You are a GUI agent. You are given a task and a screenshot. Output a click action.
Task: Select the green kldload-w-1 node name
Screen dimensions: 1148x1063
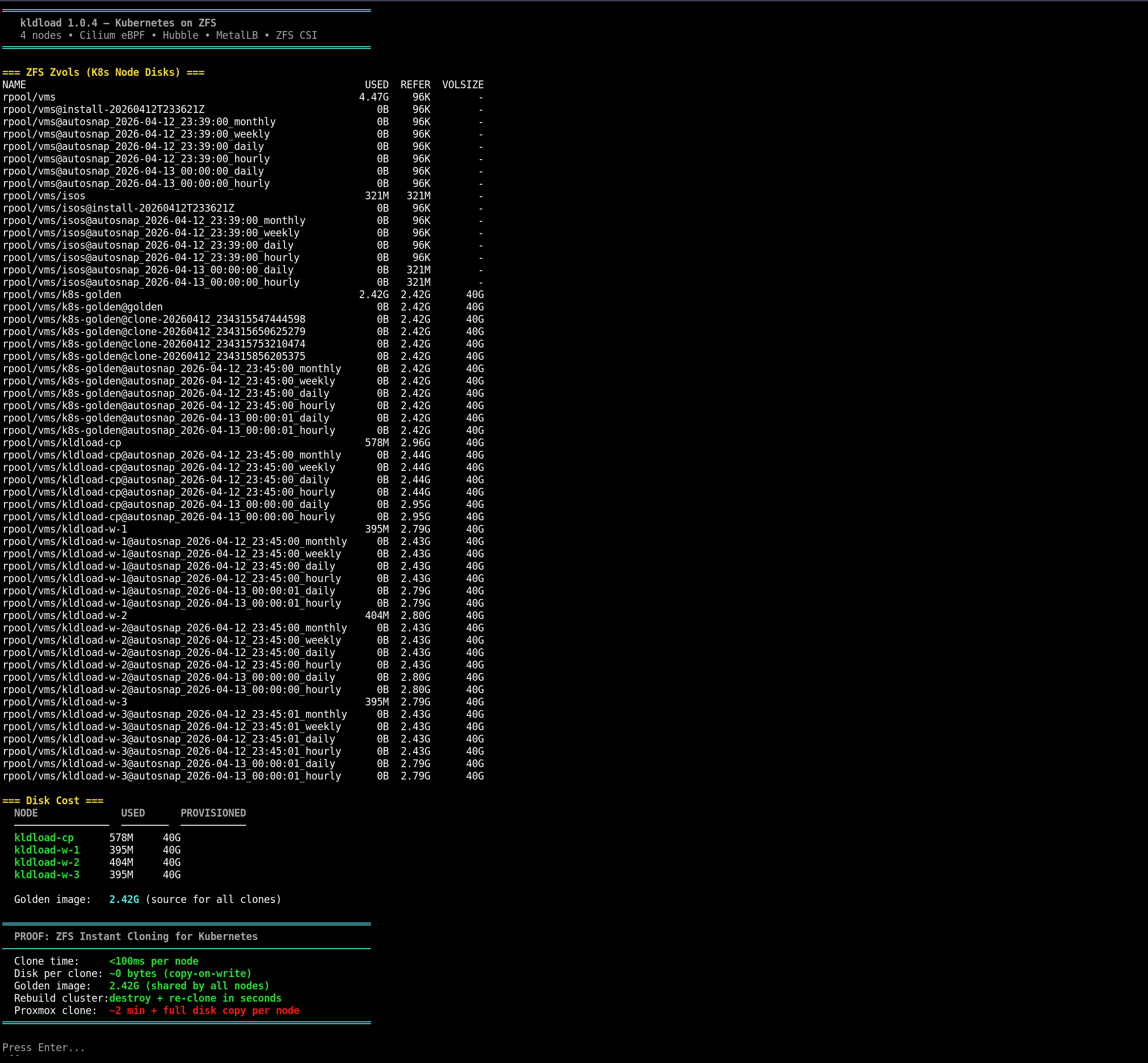(x=47, y=850)
